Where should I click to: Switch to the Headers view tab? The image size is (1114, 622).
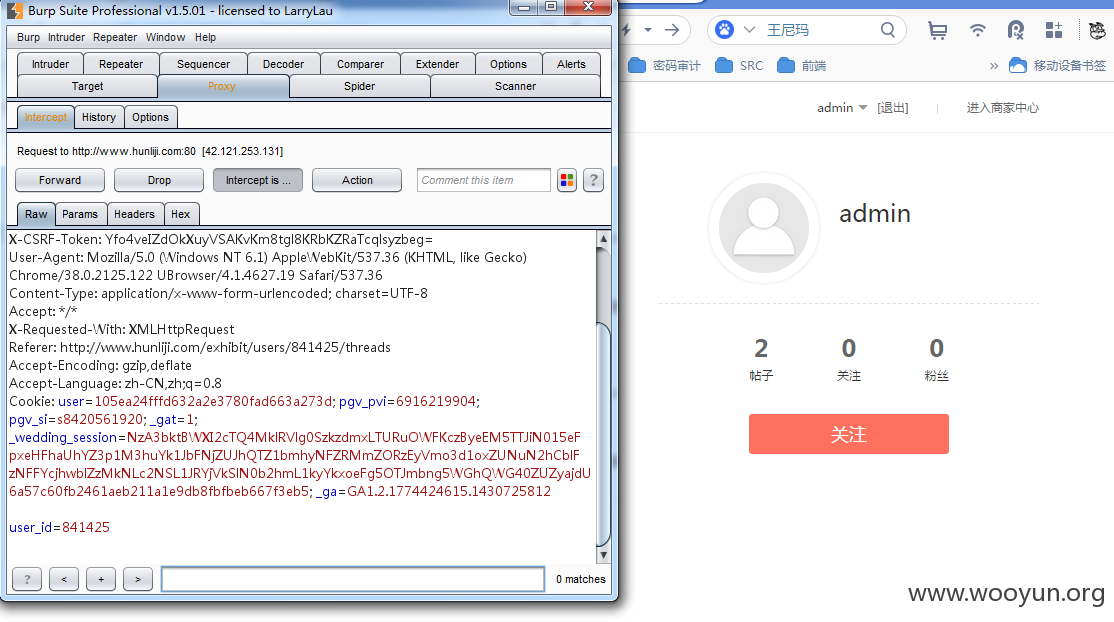134,214
